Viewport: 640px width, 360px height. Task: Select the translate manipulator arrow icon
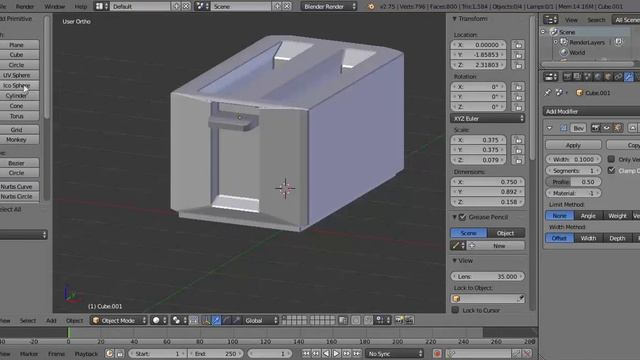pyautogui.click(x=216, y=320)
